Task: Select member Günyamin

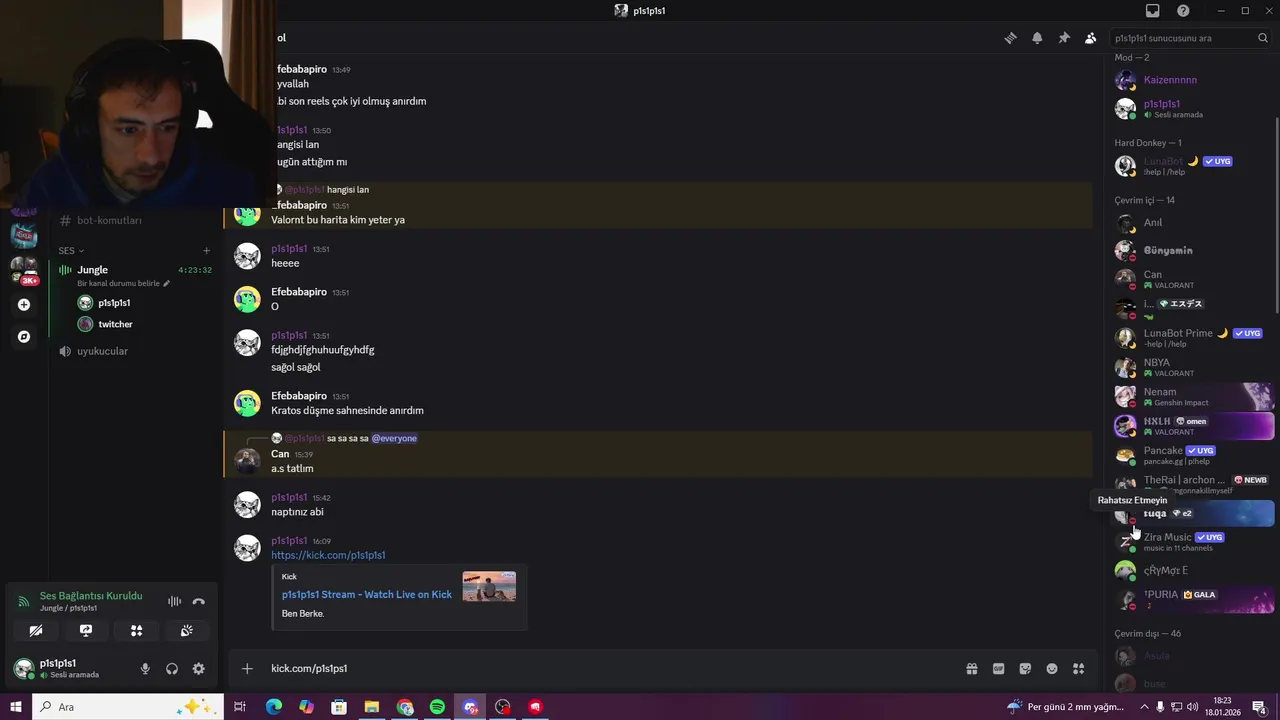Action: [1194, 251]
